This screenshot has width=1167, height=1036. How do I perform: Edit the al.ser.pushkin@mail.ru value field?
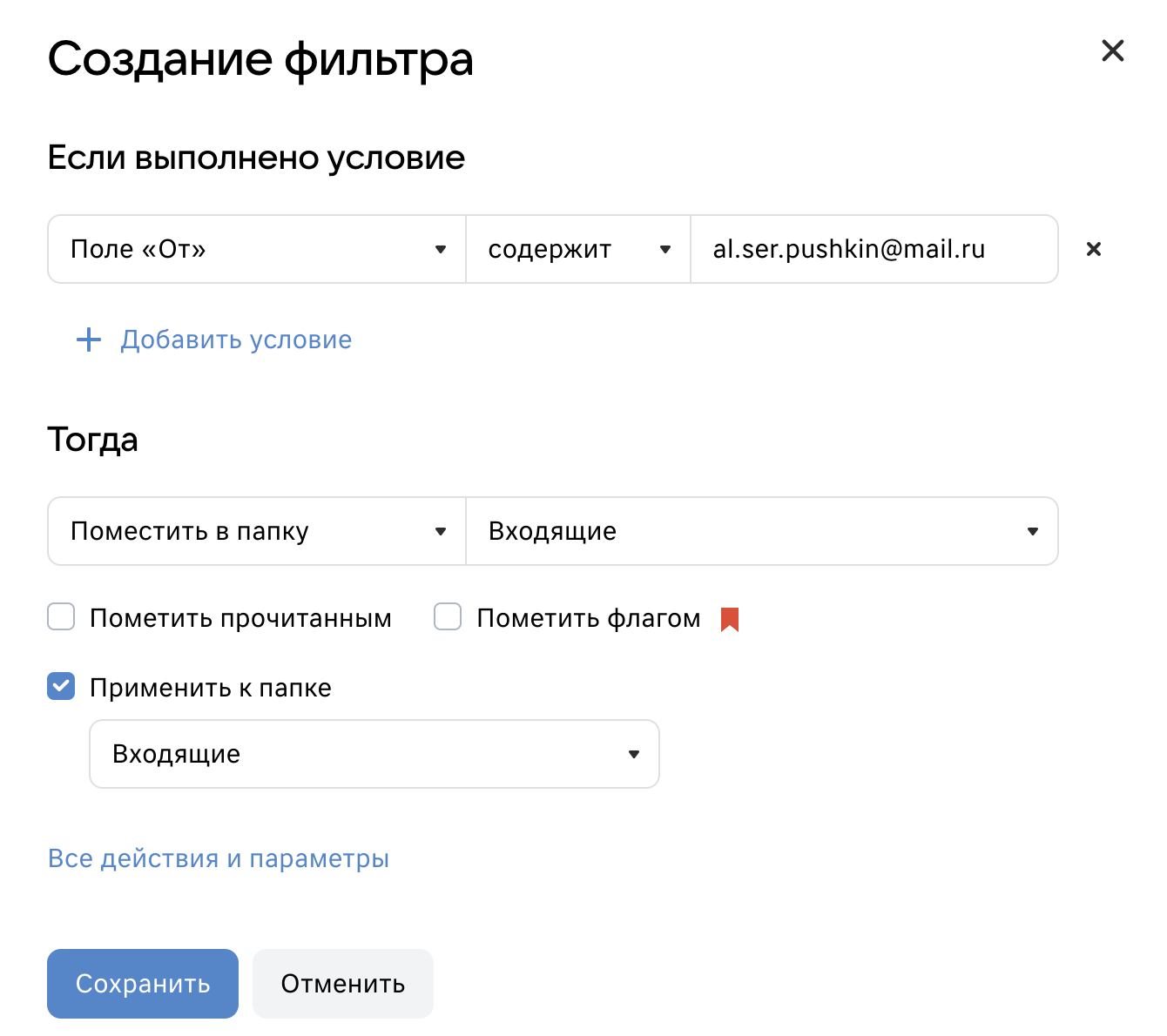click(x=874, y=249)
